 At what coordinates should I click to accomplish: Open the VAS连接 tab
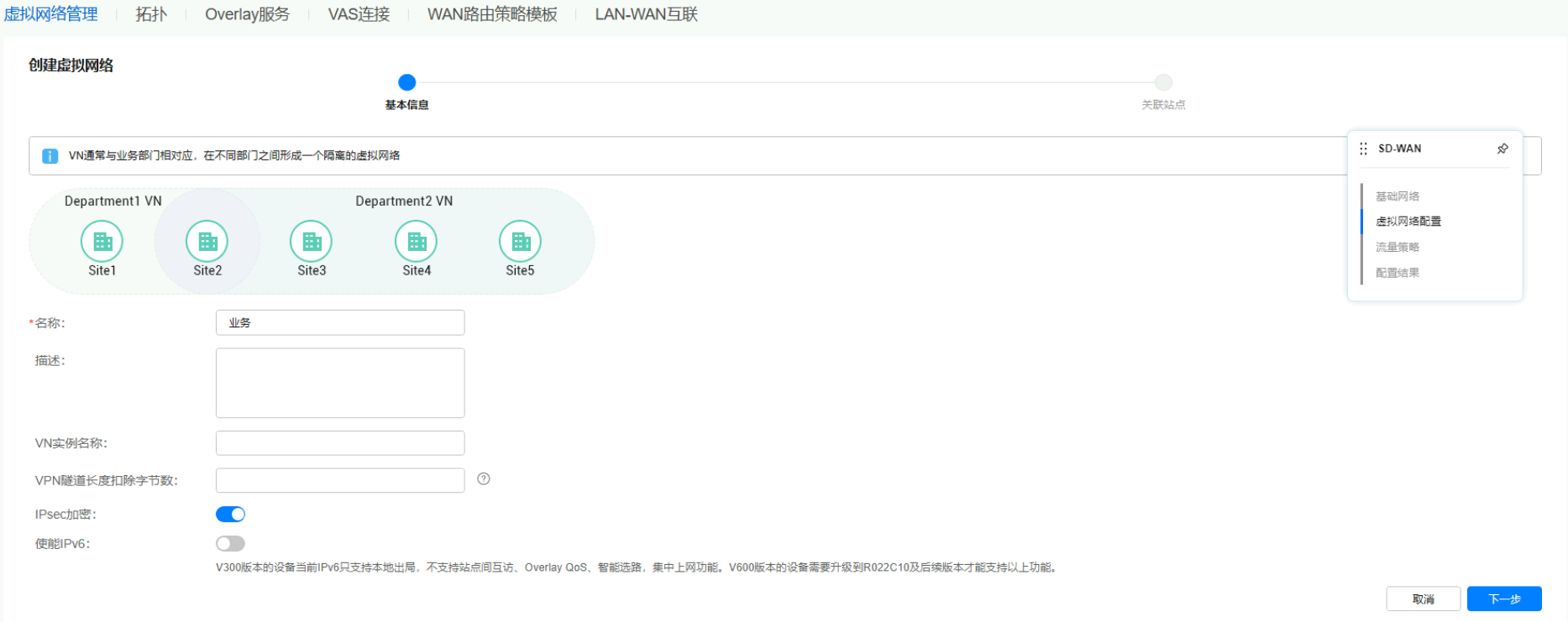pos(359,14)
